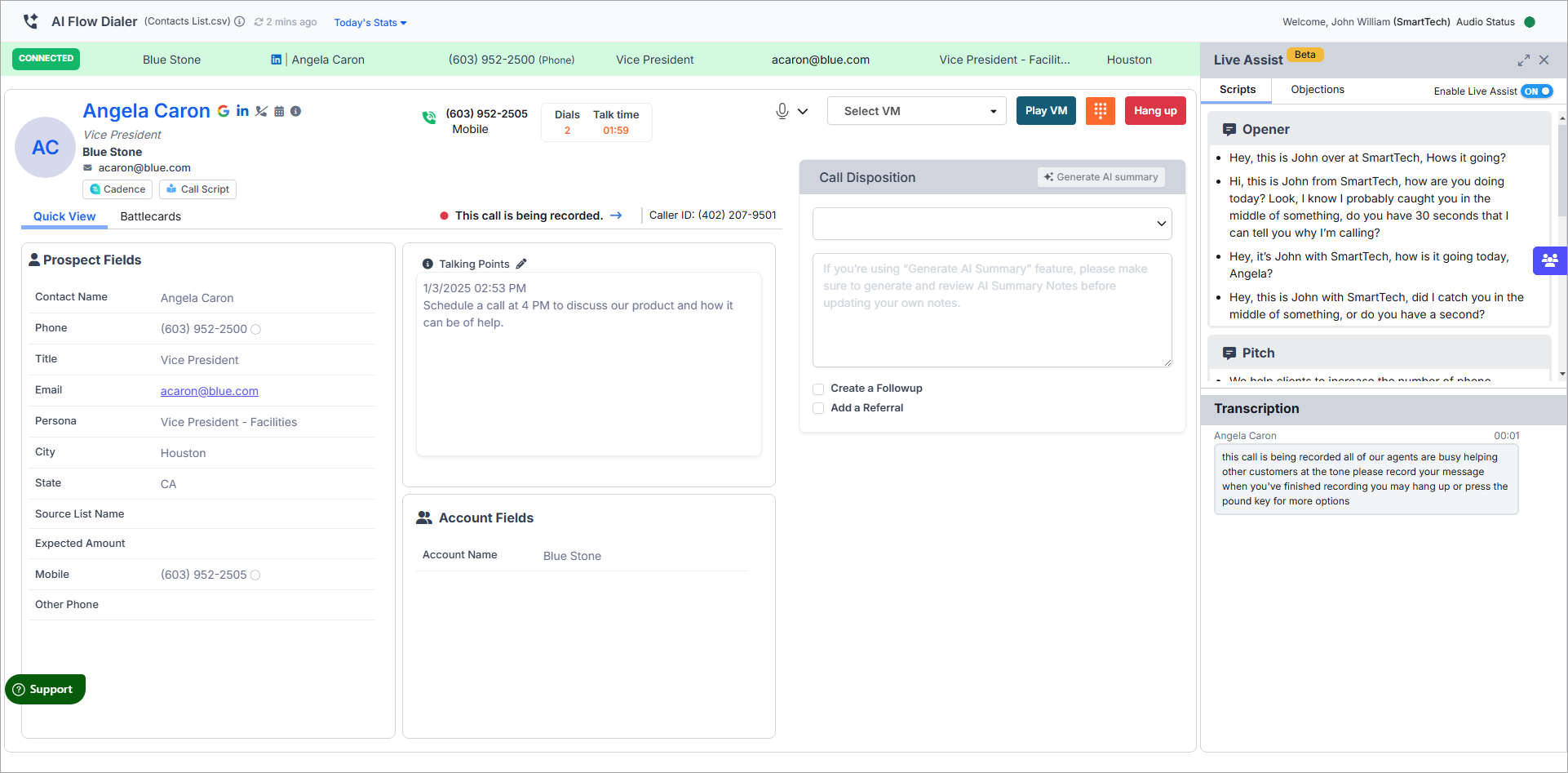Open the orange dial pad button
1568x773 pixels.
coord(1100,111)
